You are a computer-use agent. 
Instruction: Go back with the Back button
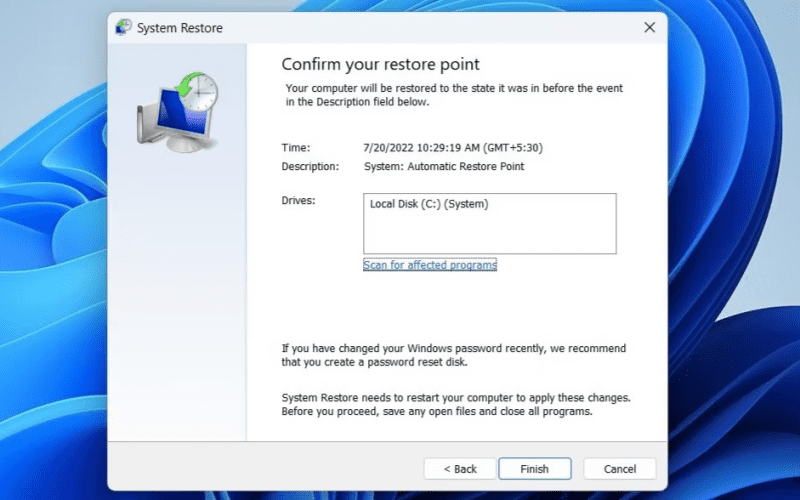point(460,468)
